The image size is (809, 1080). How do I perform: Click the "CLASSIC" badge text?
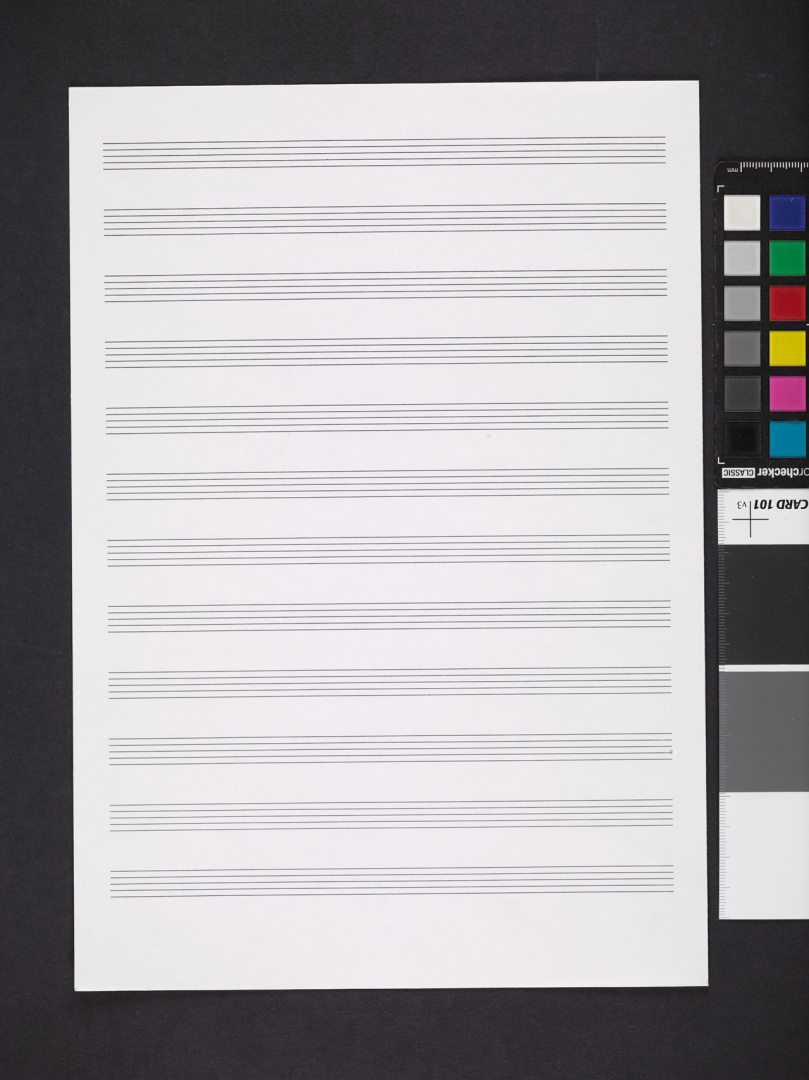point(739,473)
